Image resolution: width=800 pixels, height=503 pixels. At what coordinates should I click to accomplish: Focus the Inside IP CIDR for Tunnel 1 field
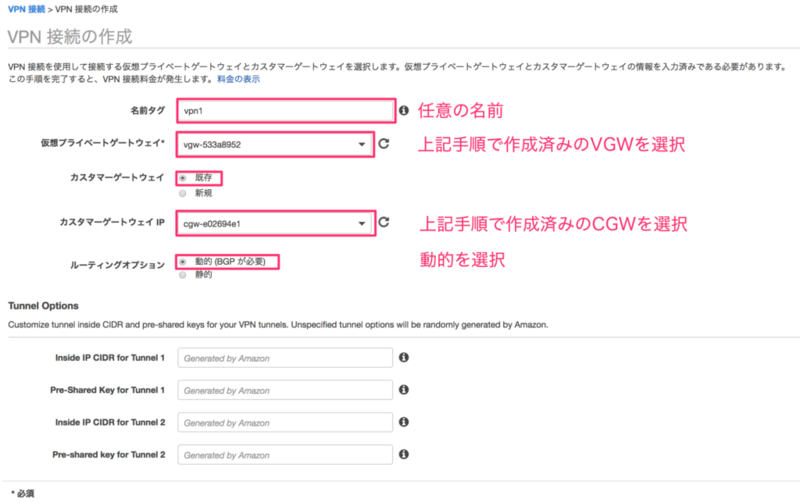pyautogui.click(x=285, y=358)
